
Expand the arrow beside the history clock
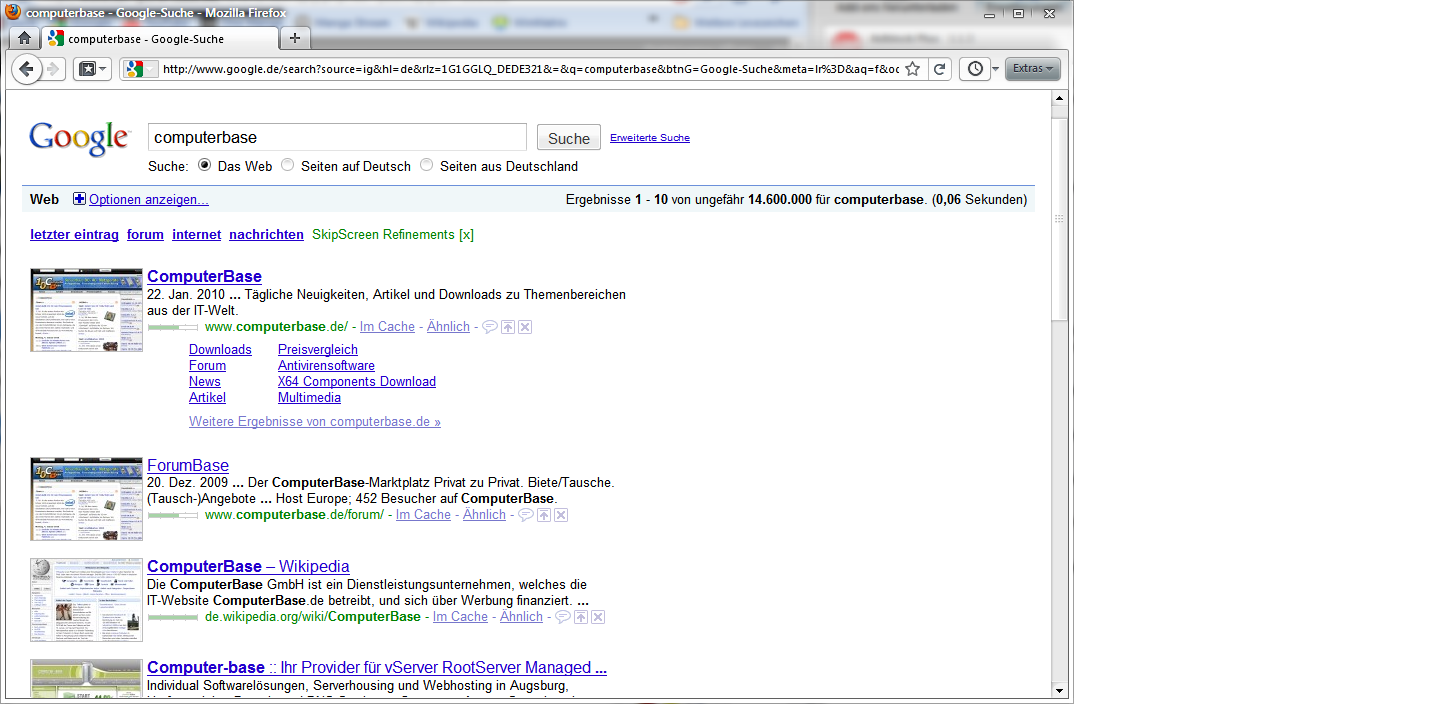coord(995,70)
